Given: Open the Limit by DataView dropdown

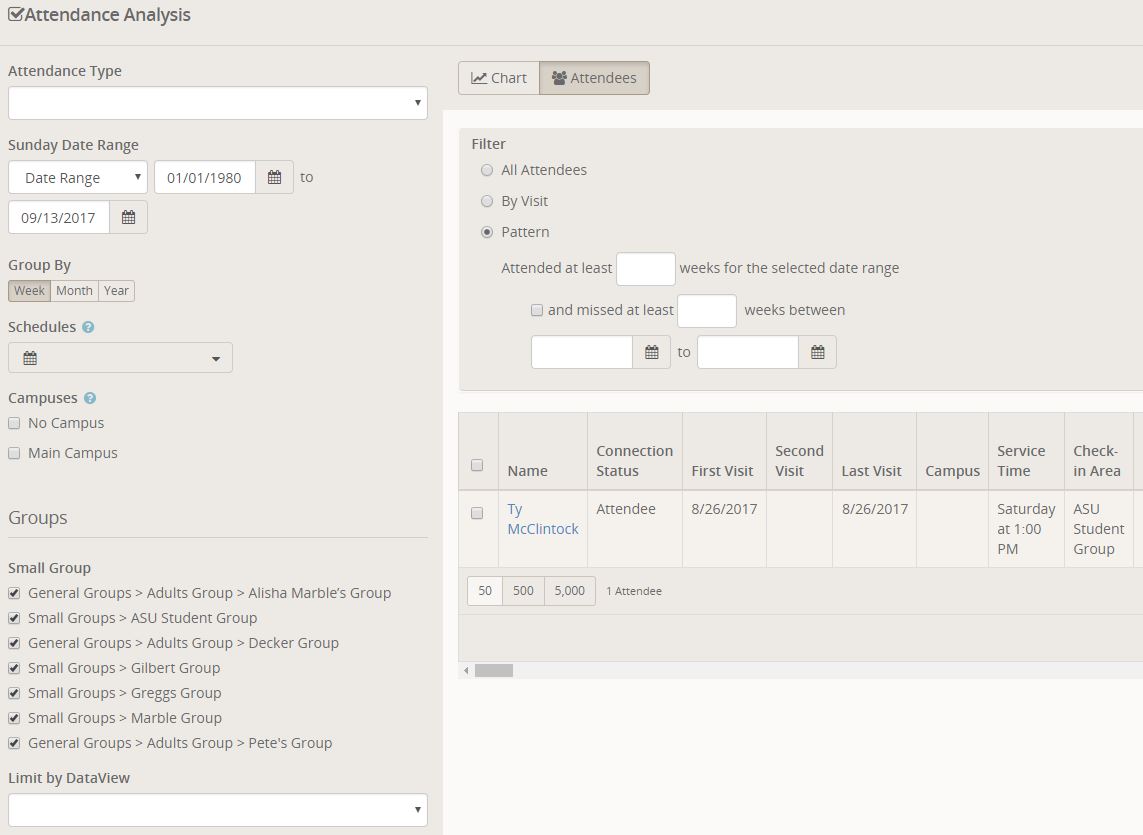Looking at the screenshot, I should pyautogui.click(x=217, y=810).
